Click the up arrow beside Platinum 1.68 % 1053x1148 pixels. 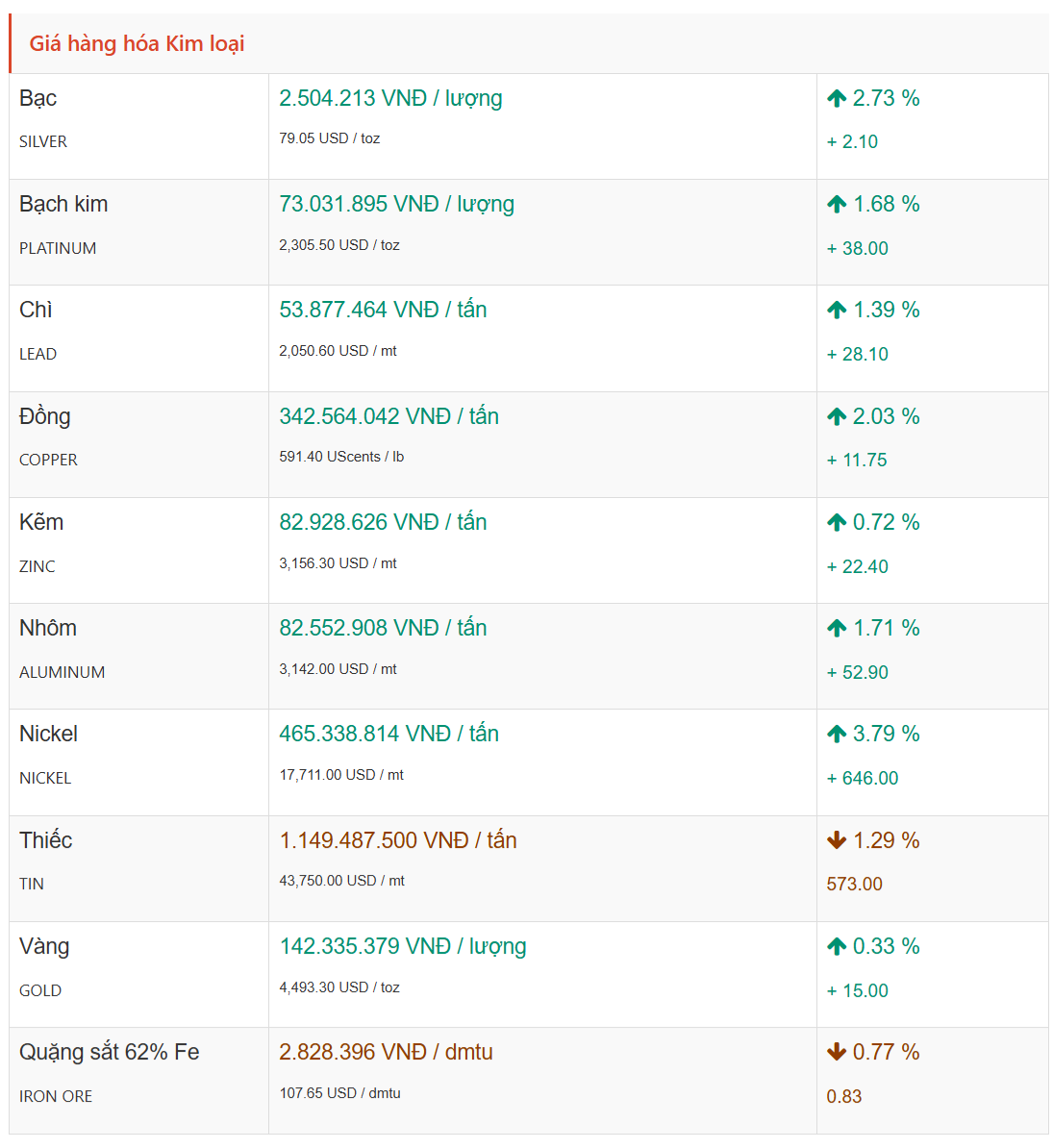pyautogui.click(x=837, y=204)
